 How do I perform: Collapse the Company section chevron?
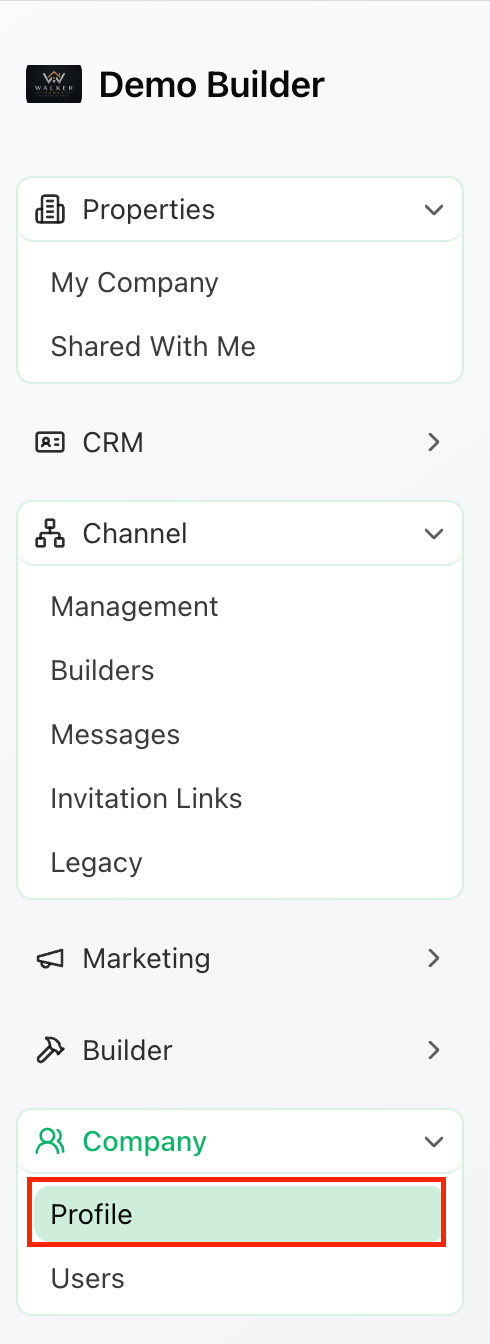434,1142
